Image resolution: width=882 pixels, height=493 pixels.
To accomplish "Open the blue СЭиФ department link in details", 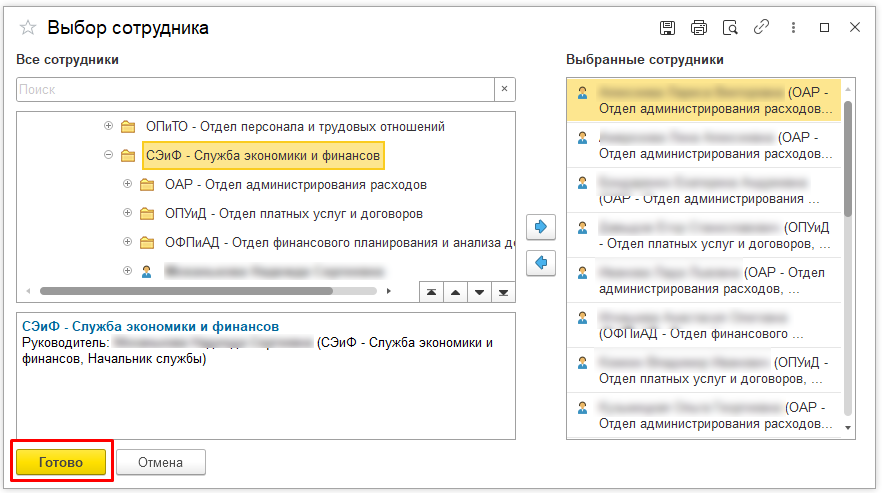I will pos(150,326).
